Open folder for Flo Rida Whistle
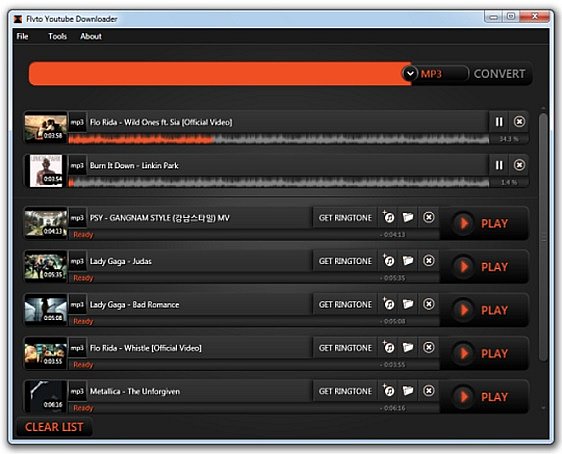The image size is (562, 454). (x=408, y=347)
